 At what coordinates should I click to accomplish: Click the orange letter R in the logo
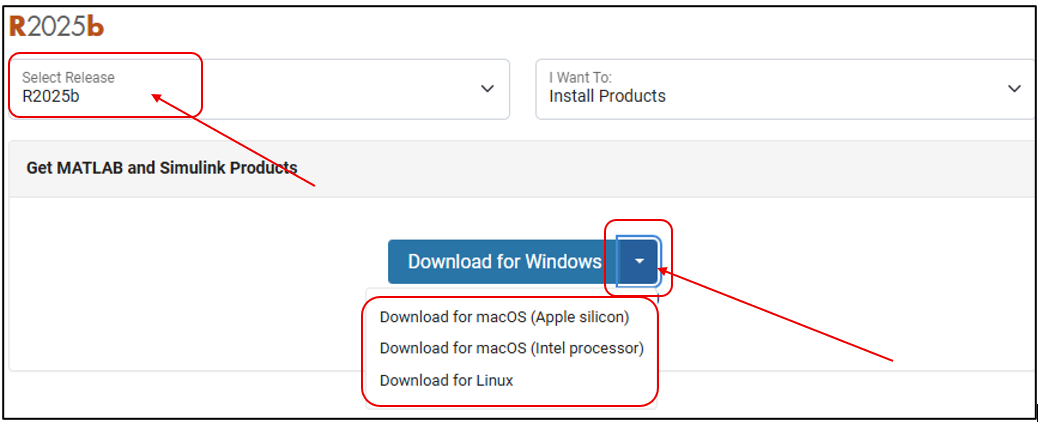click(x=17, y=27)
